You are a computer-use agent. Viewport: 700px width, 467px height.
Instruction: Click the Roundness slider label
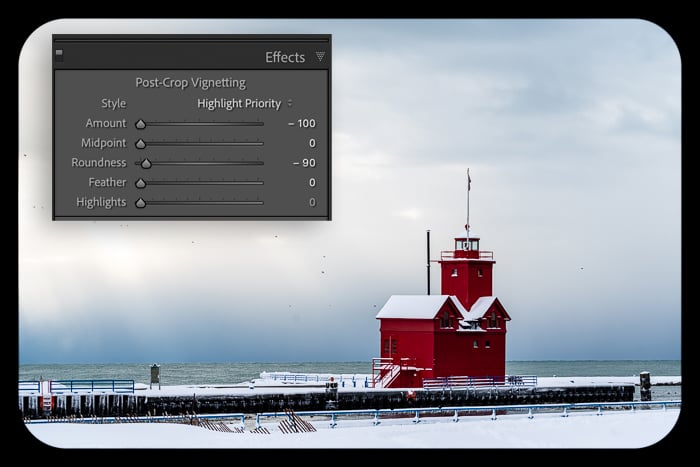pos(98,162)
